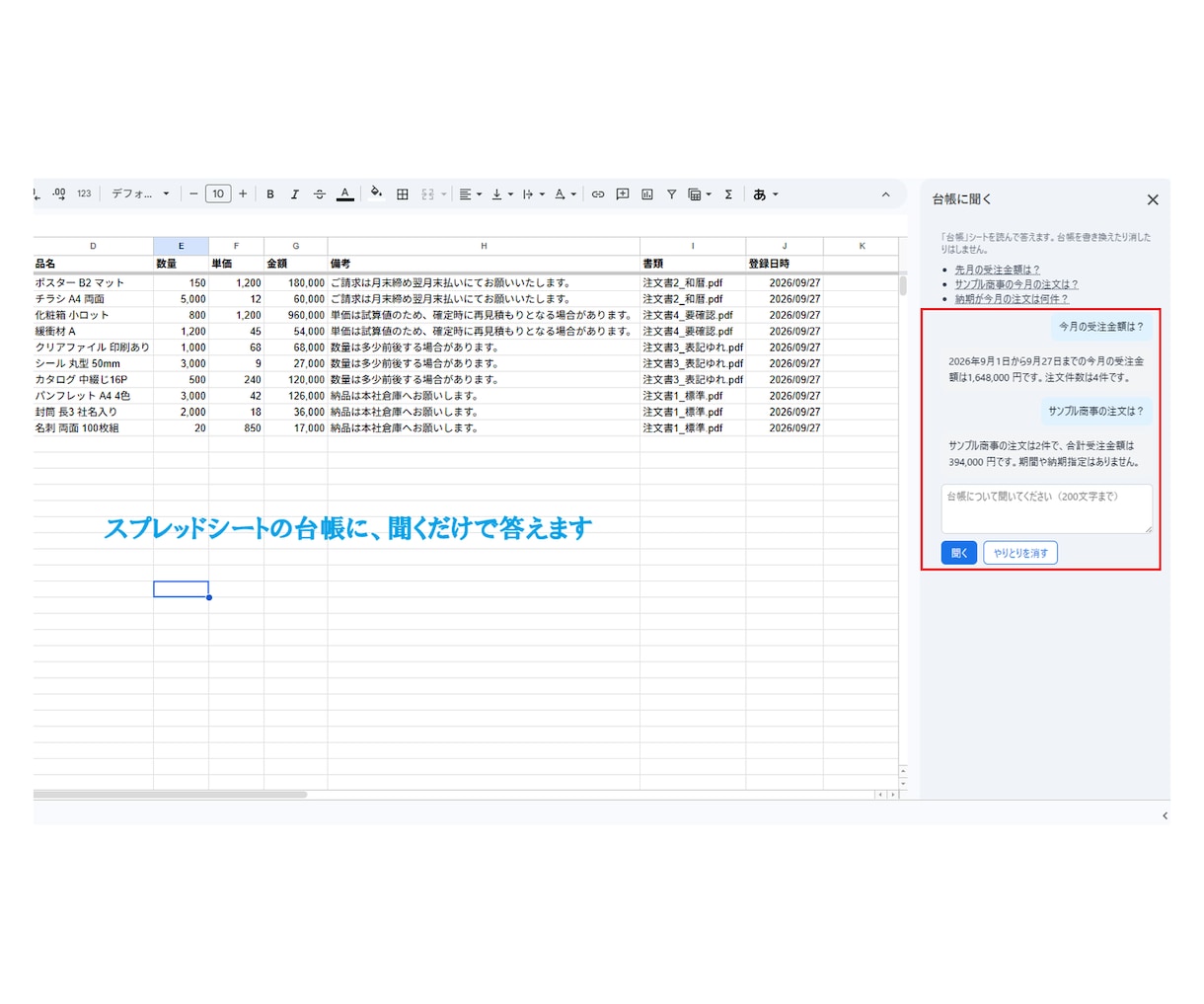Click the vertical scroll up arrow
Screen dimensions: 1204x1004
coord(903,771)
